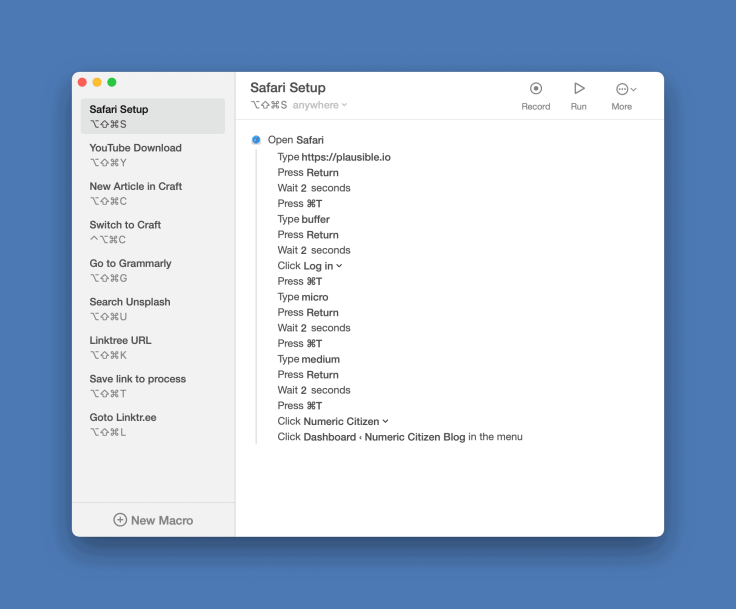Click the New Macro label
The height and width of the screenshot is (609, 736).
(162, 520)
